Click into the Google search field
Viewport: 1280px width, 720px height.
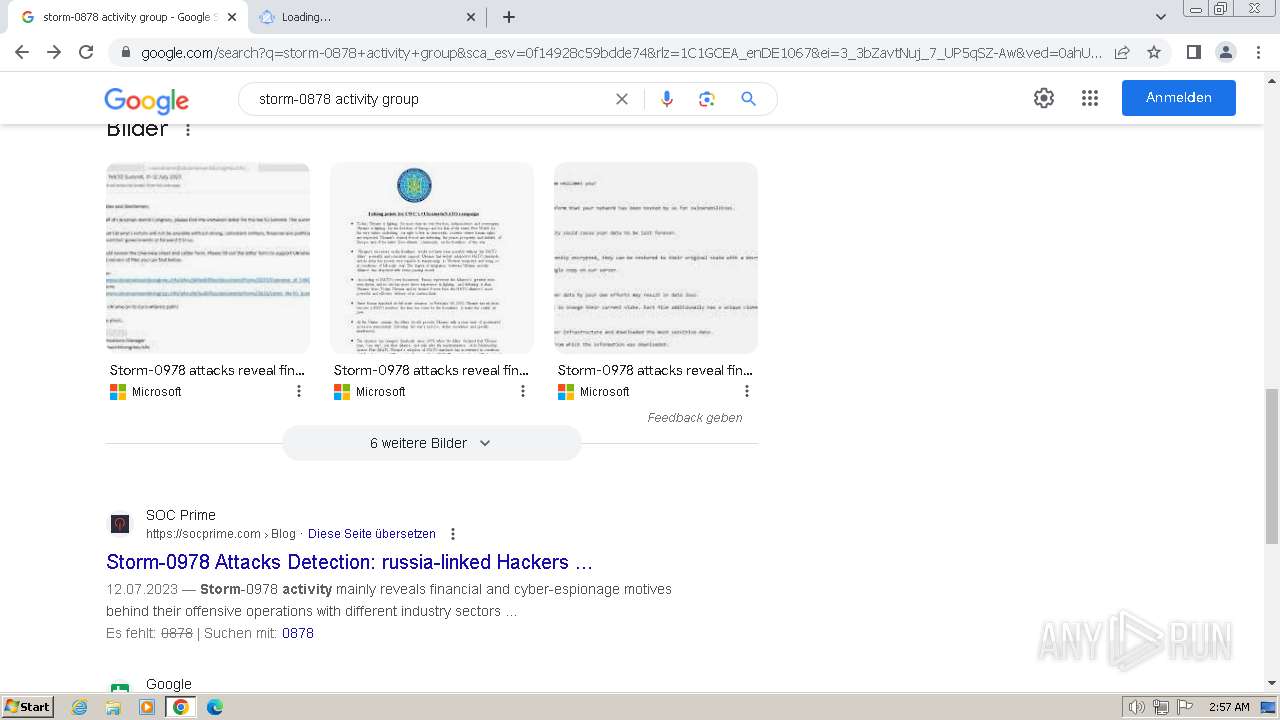tap(430, 99)
